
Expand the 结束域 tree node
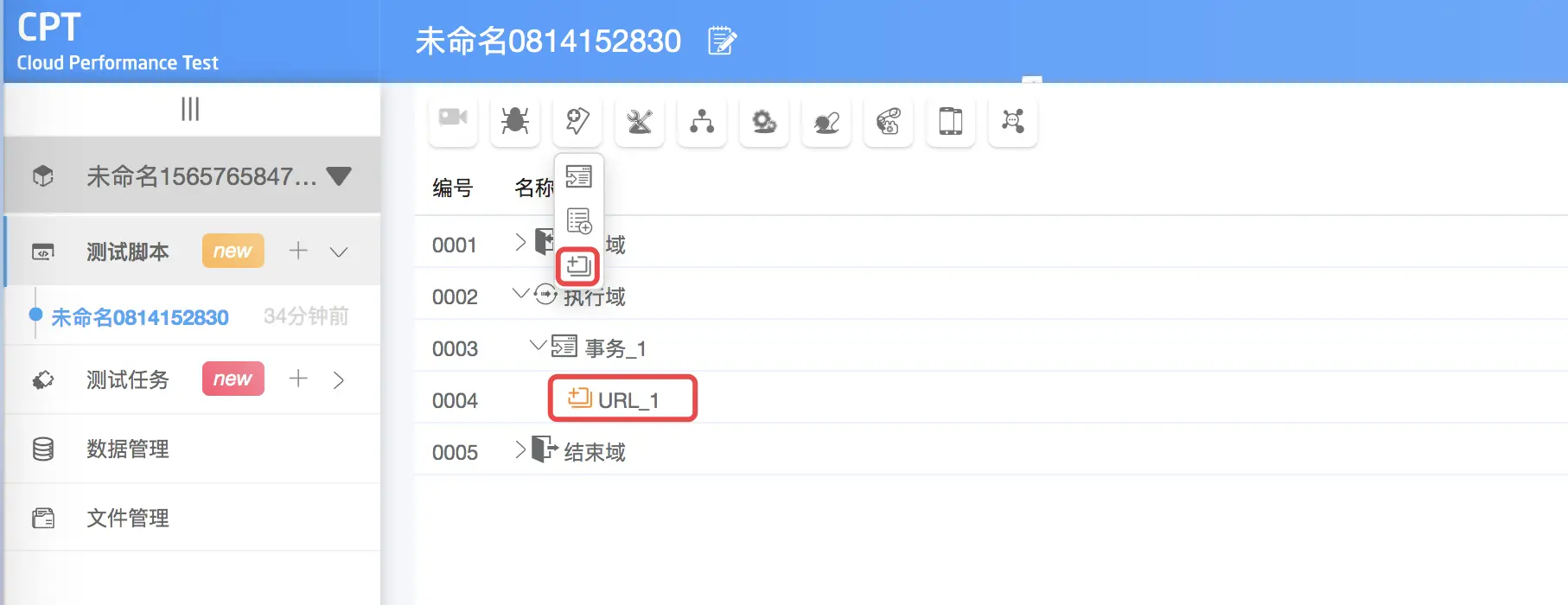pos(520,449)
